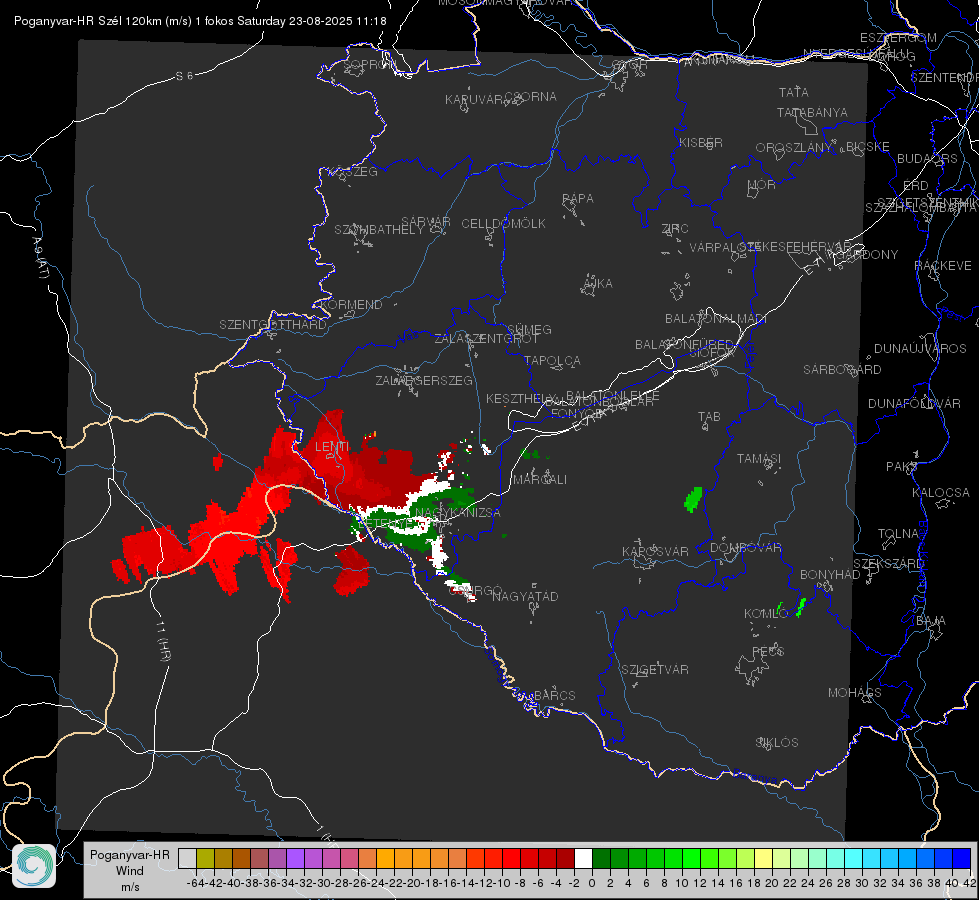Image resolution: width=979 pixels, height=900 pixels.
Task: Click the KALOCSA label
Action: (x=940, y=492)
